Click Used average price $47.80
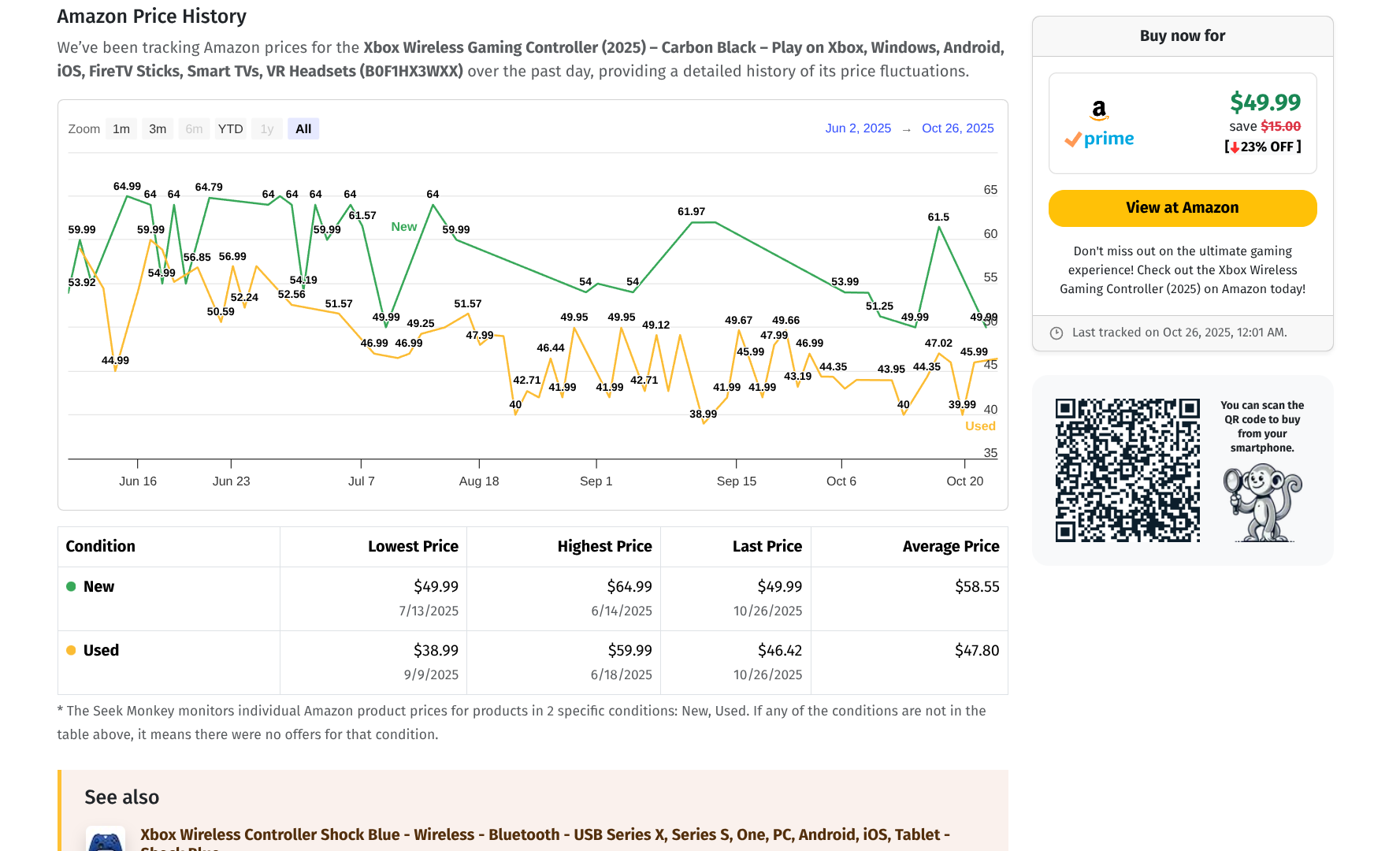Screen dimensions: 1400x851 (977, 650)
